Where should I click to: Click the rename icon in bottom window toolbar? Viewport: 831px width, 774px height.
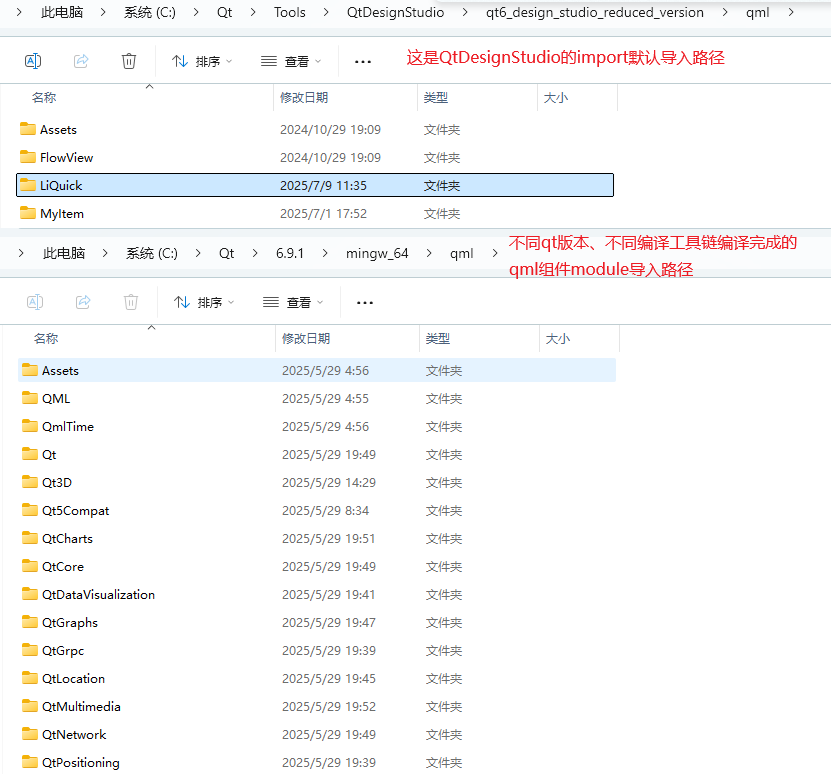(35, 302)
